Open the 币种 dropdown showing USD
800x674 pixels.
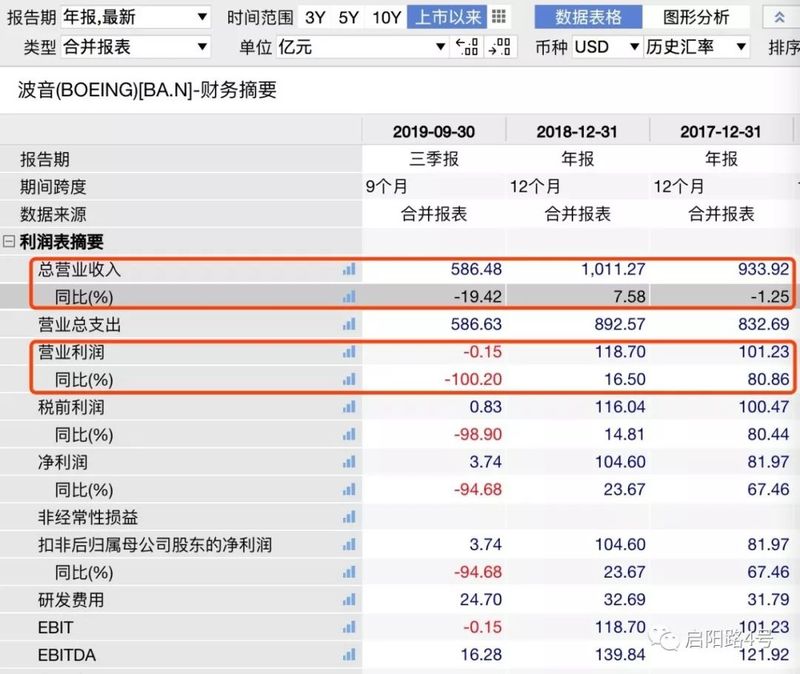(607, 47)
